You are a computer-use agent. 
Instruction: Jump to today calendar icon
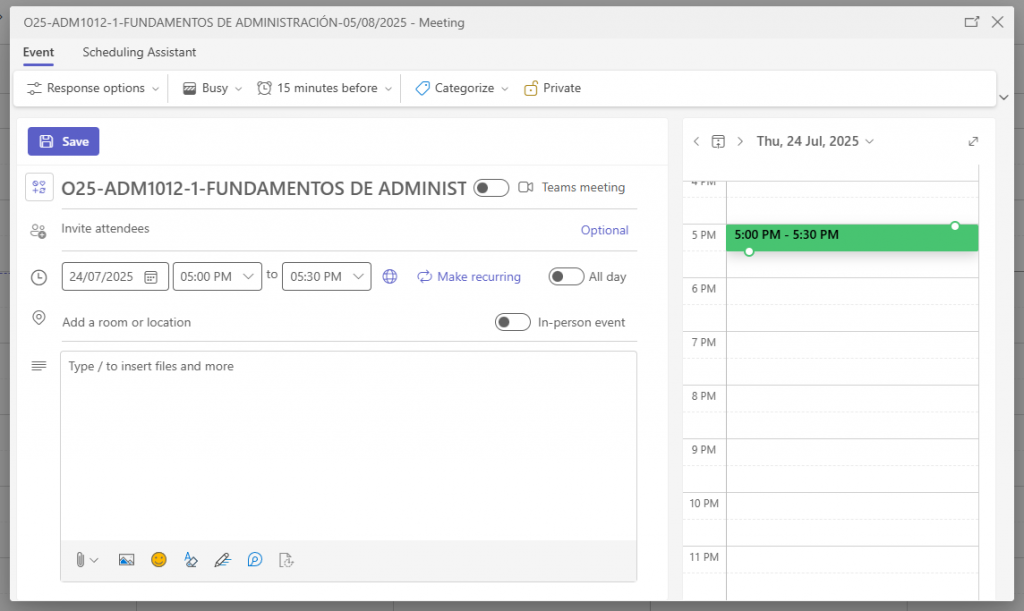[718, 142]
